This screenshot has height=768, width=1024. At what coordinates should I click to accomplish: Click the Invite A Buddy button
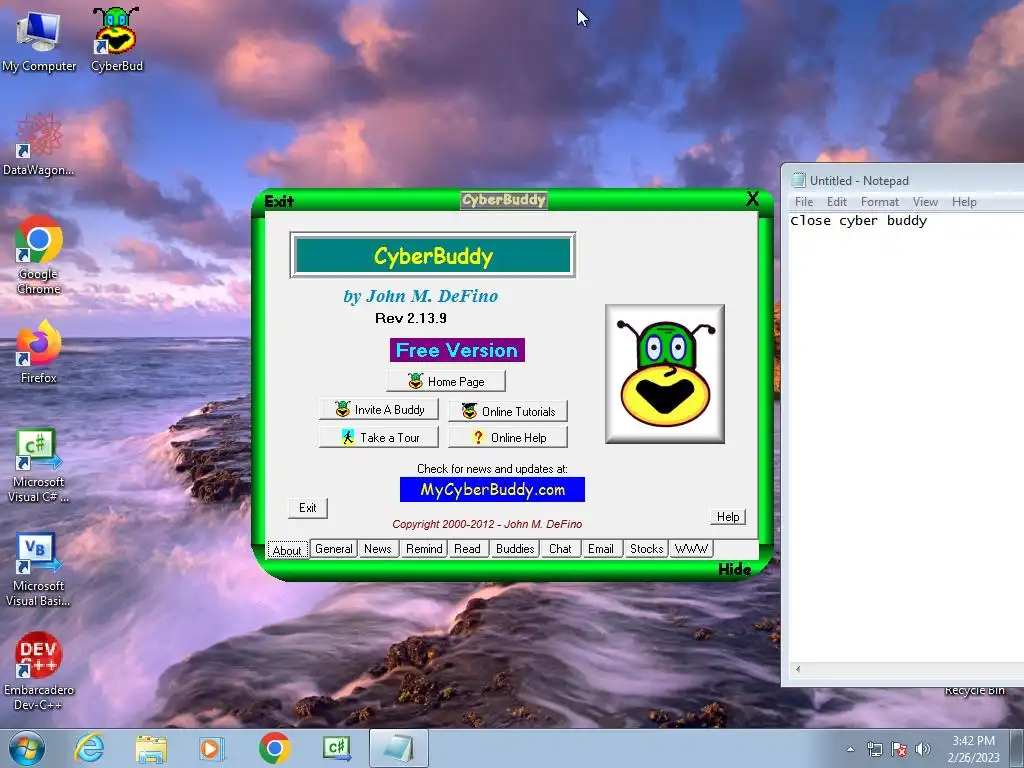coord(379,409)
